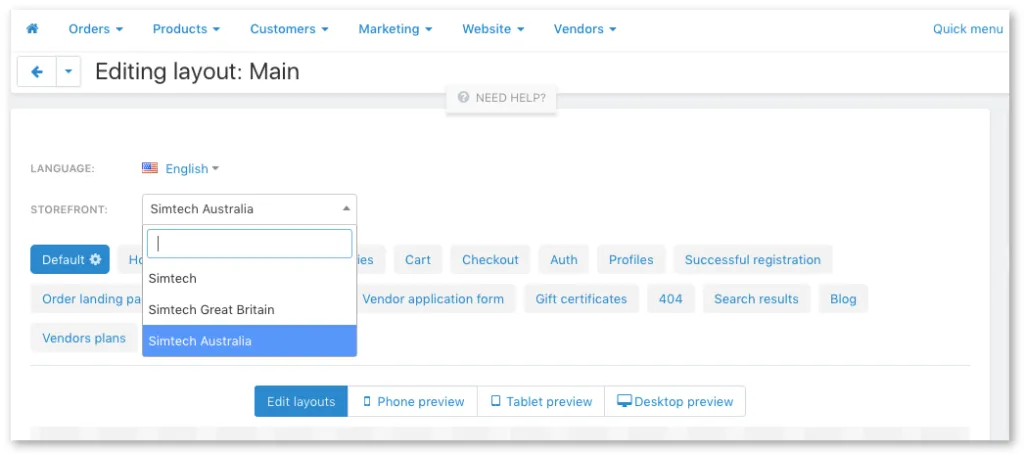
Task: Open the 404 layout page
Action: [x=671, y=299]
